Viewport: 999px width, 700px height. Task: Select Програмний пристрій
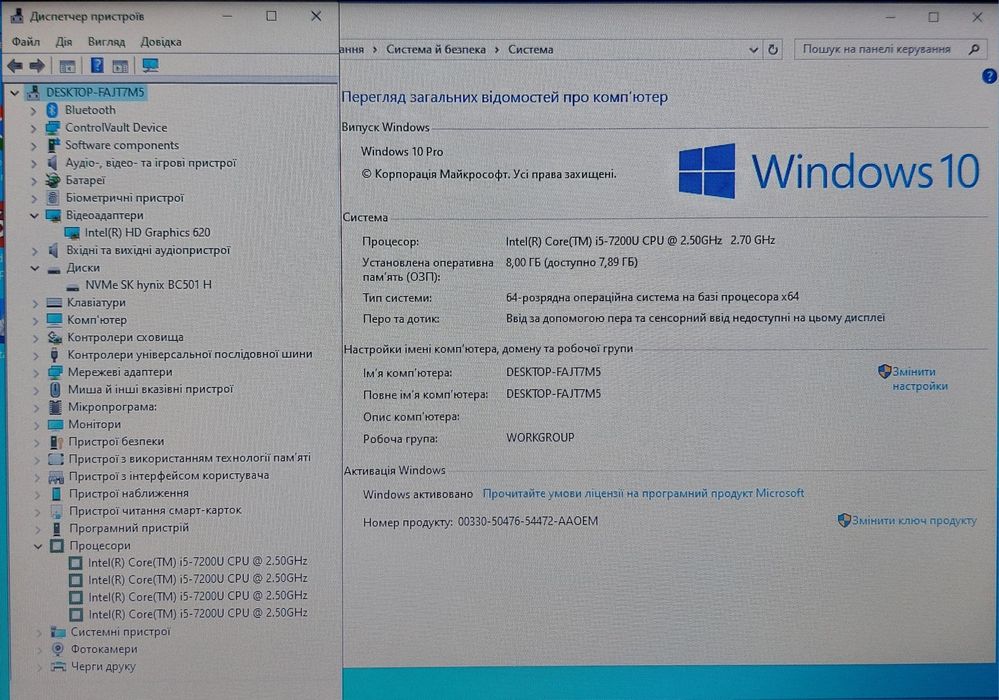(x=129, y=528)
